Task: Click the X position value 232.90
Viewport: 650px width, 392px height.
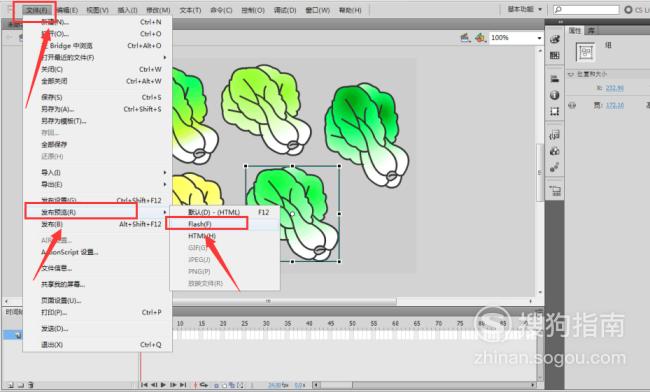Action: click(x=614, y=88)
